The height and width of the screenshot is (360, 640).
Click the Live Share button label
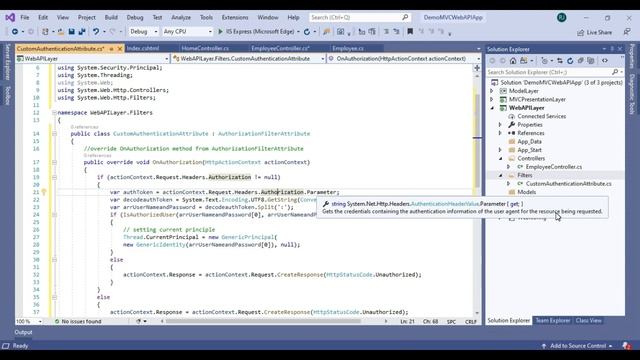pyautogui.click(x=599, y=32)
